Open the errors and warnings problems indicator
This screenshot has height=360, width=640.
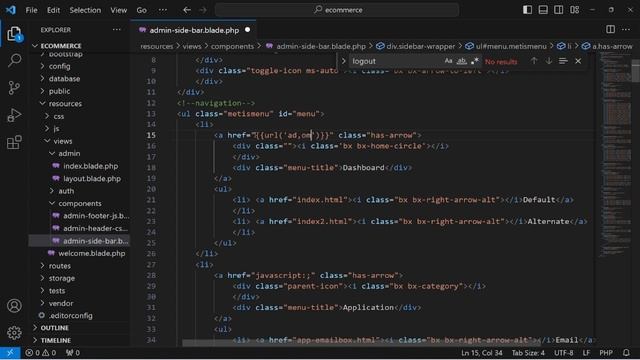(x=40, y=353)
